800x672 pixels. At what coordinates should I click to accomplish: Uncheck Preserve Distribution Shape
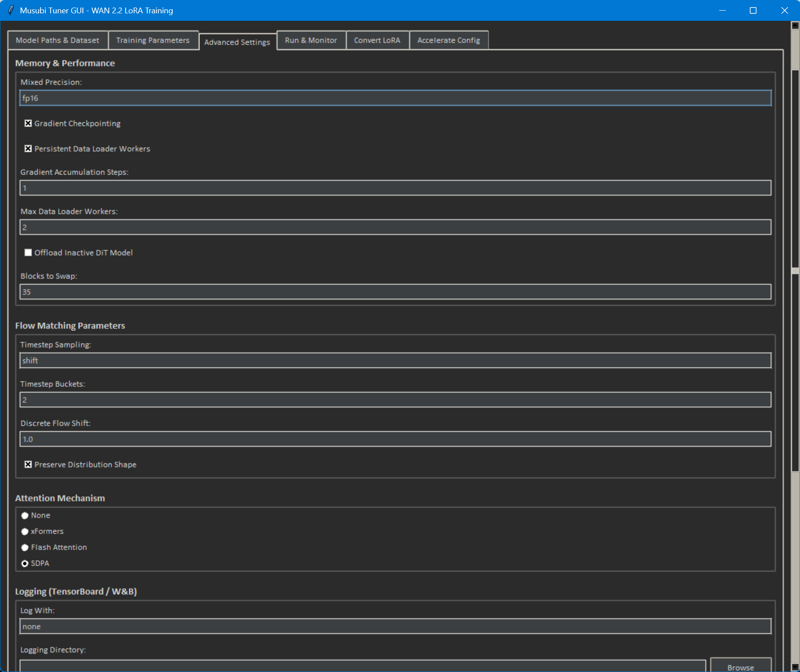[x=29, y=465]
